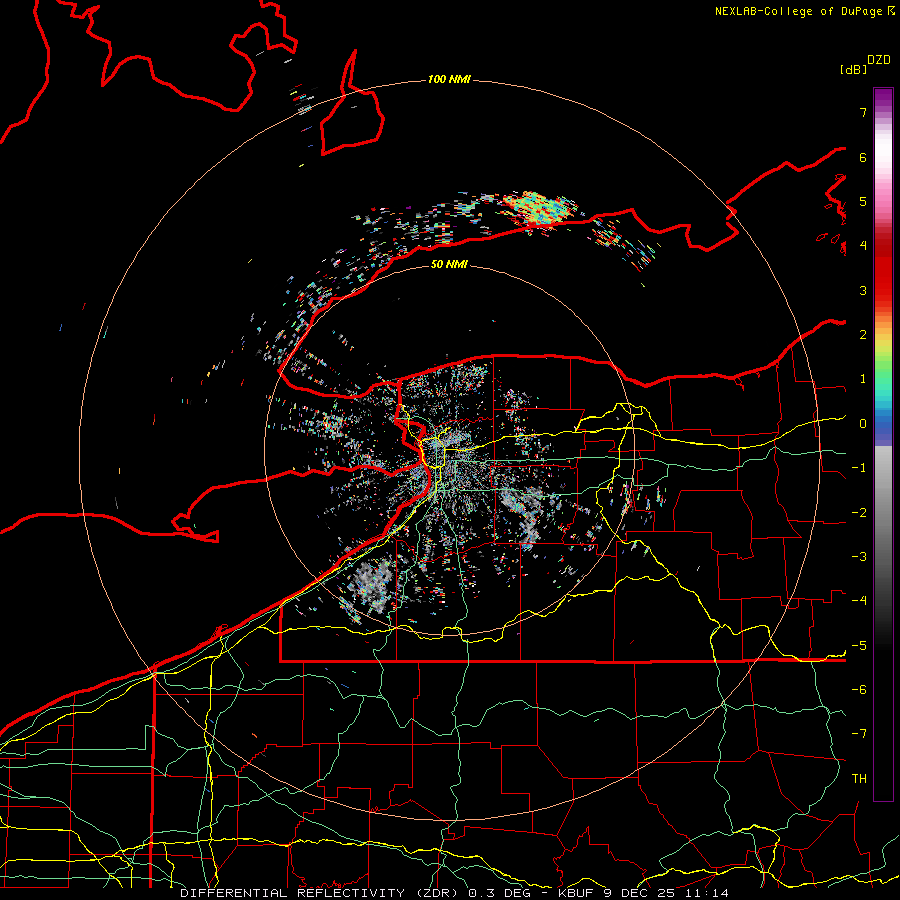Viewport: 900px width, 900px height.
Task: Click the legend value -2
Action: [x=859, y=512]
